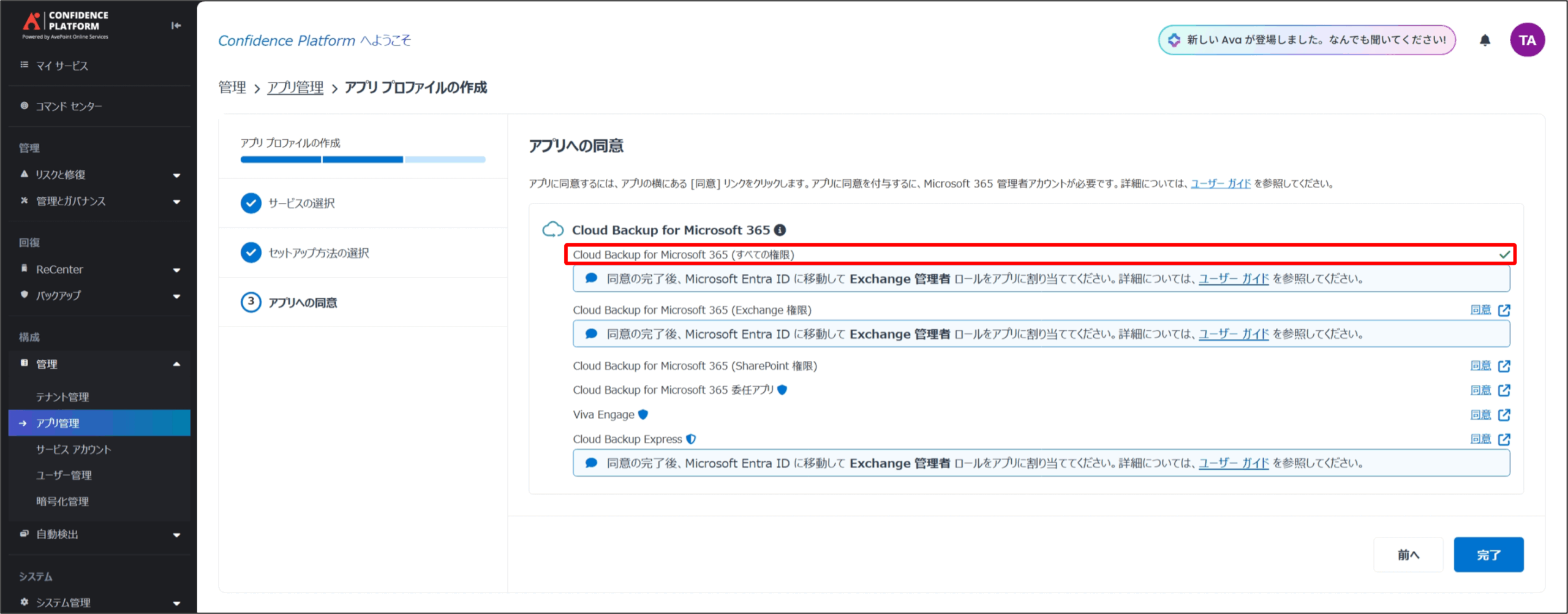Expand the リスクと修復 sidebar section

(x=176, y=175)
